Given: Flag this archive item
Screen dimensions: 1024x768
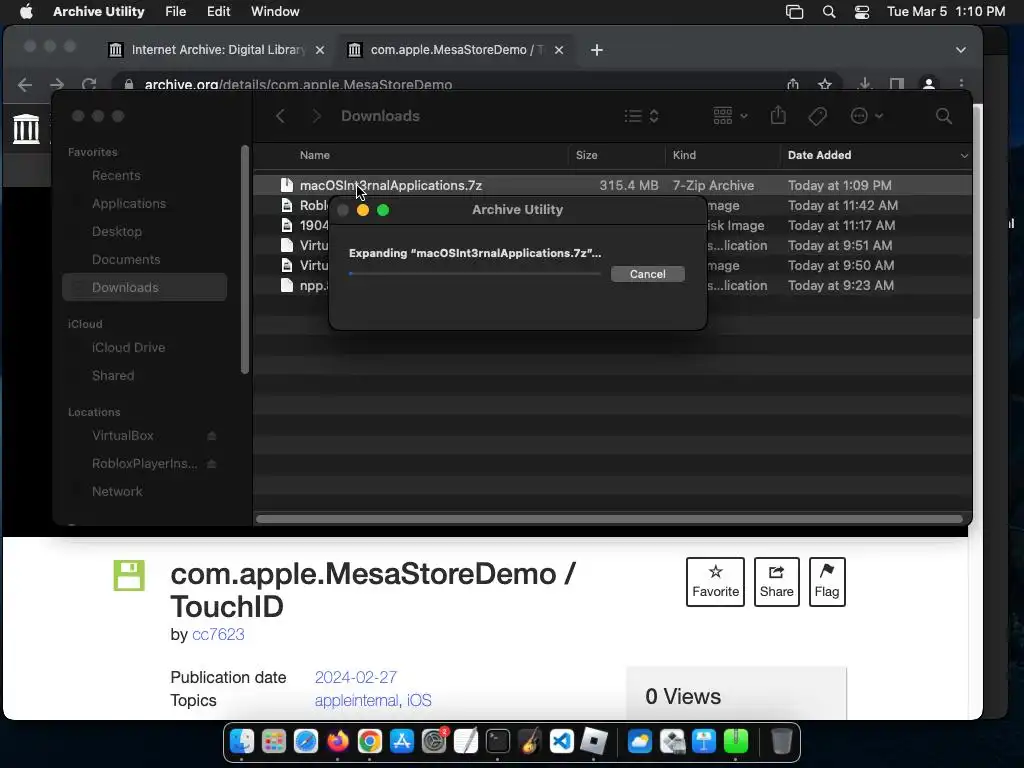Looking at the screenshot, I should (827, 582).
